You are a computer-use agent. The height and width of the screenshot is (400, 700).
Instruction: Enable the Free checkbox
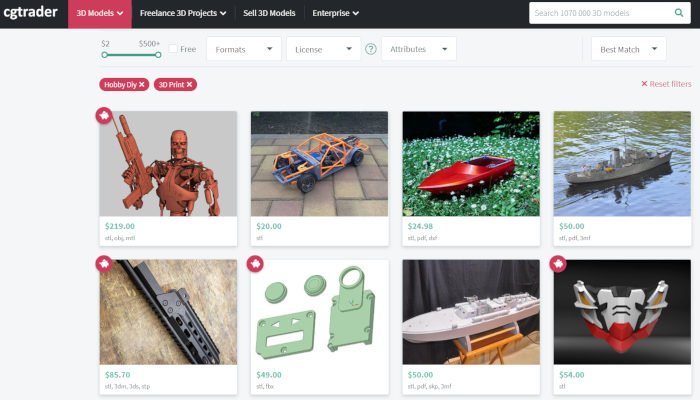click(174, 49)
